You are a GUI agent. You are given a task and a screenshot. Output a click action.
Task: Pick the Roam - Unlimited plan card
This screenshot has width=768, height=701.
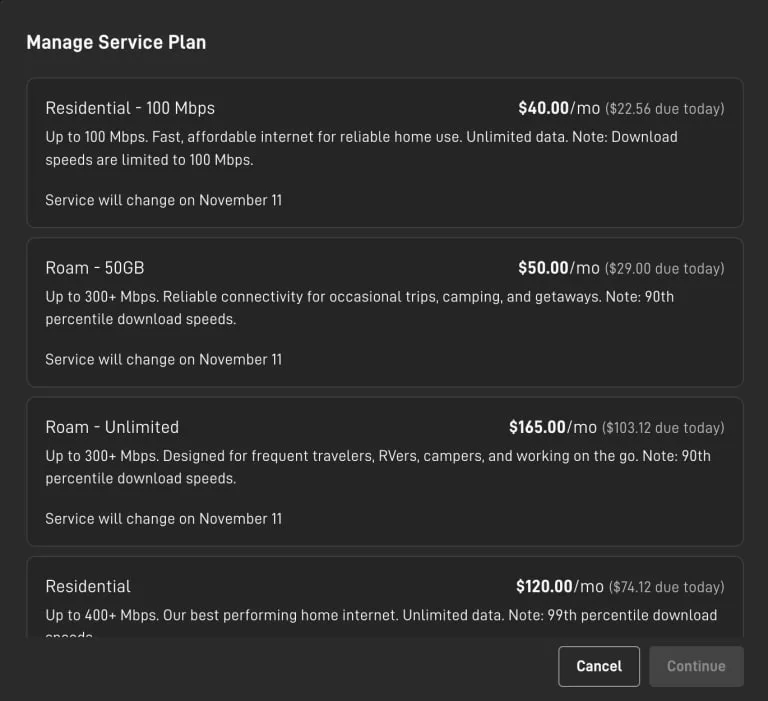pos(384,471)
